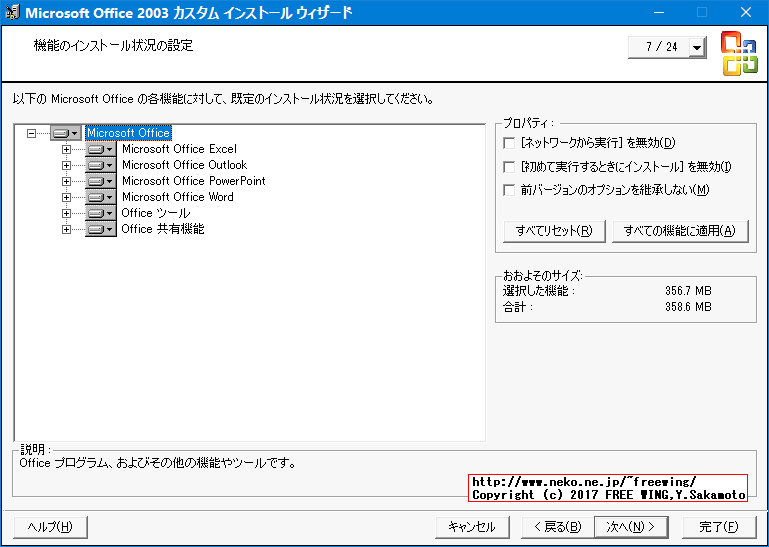Expand the Microsoft Office Outlook node

(66, 165)
